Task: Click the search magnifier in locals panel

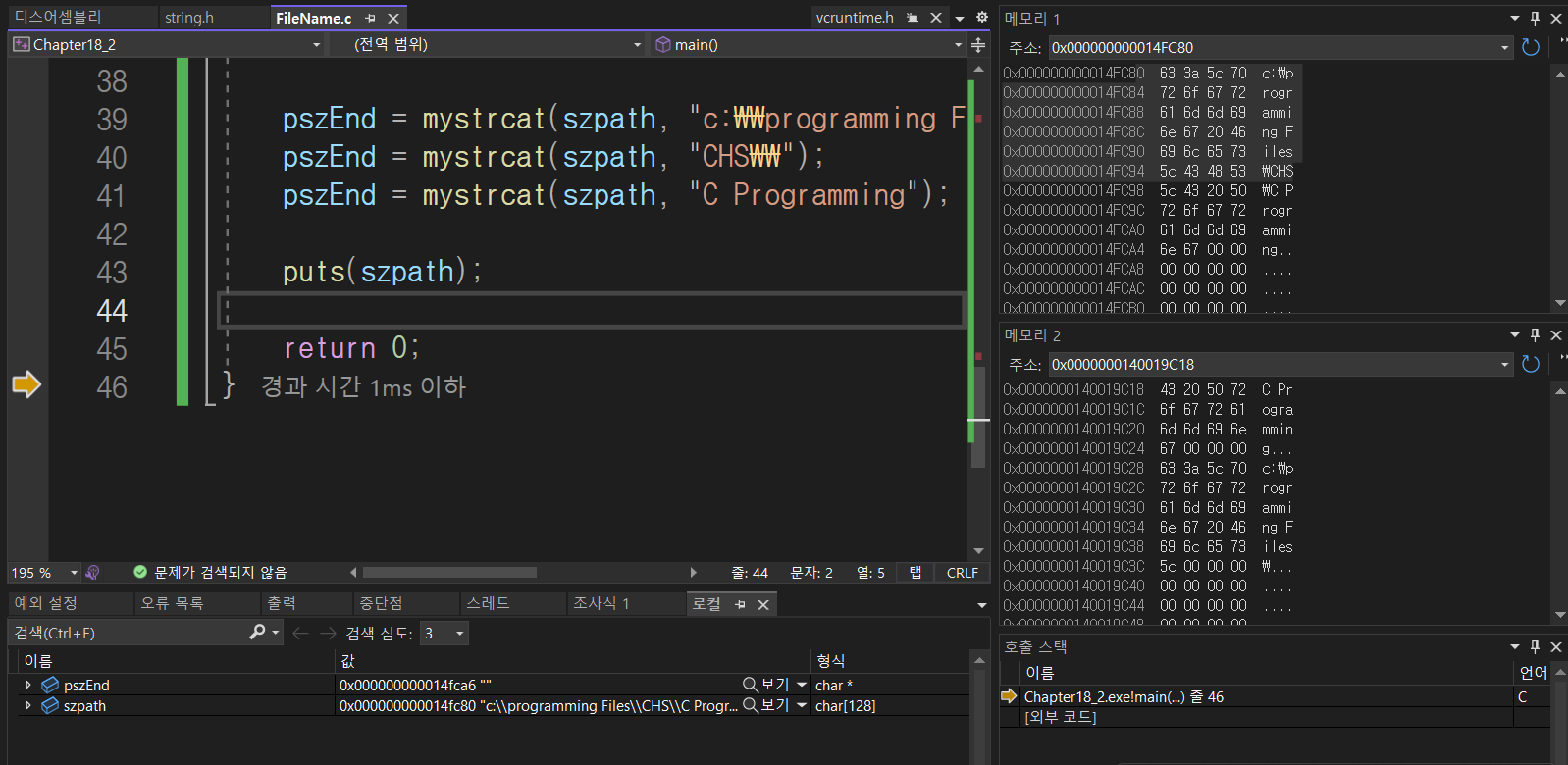Action: [x=258, y=633]
